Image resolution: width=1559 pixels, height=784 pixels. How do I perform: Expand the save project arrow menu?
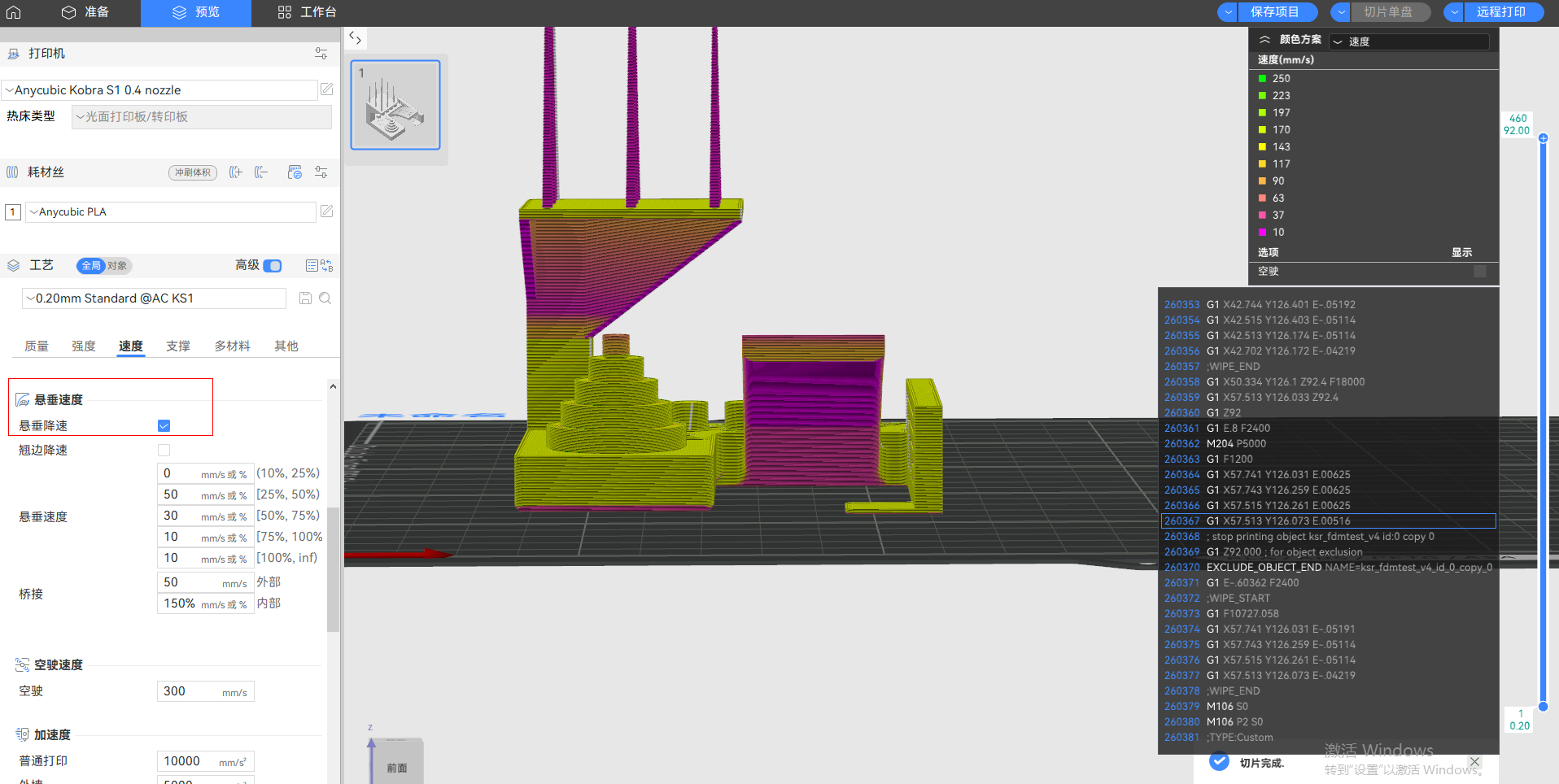tap(1229, 12)
